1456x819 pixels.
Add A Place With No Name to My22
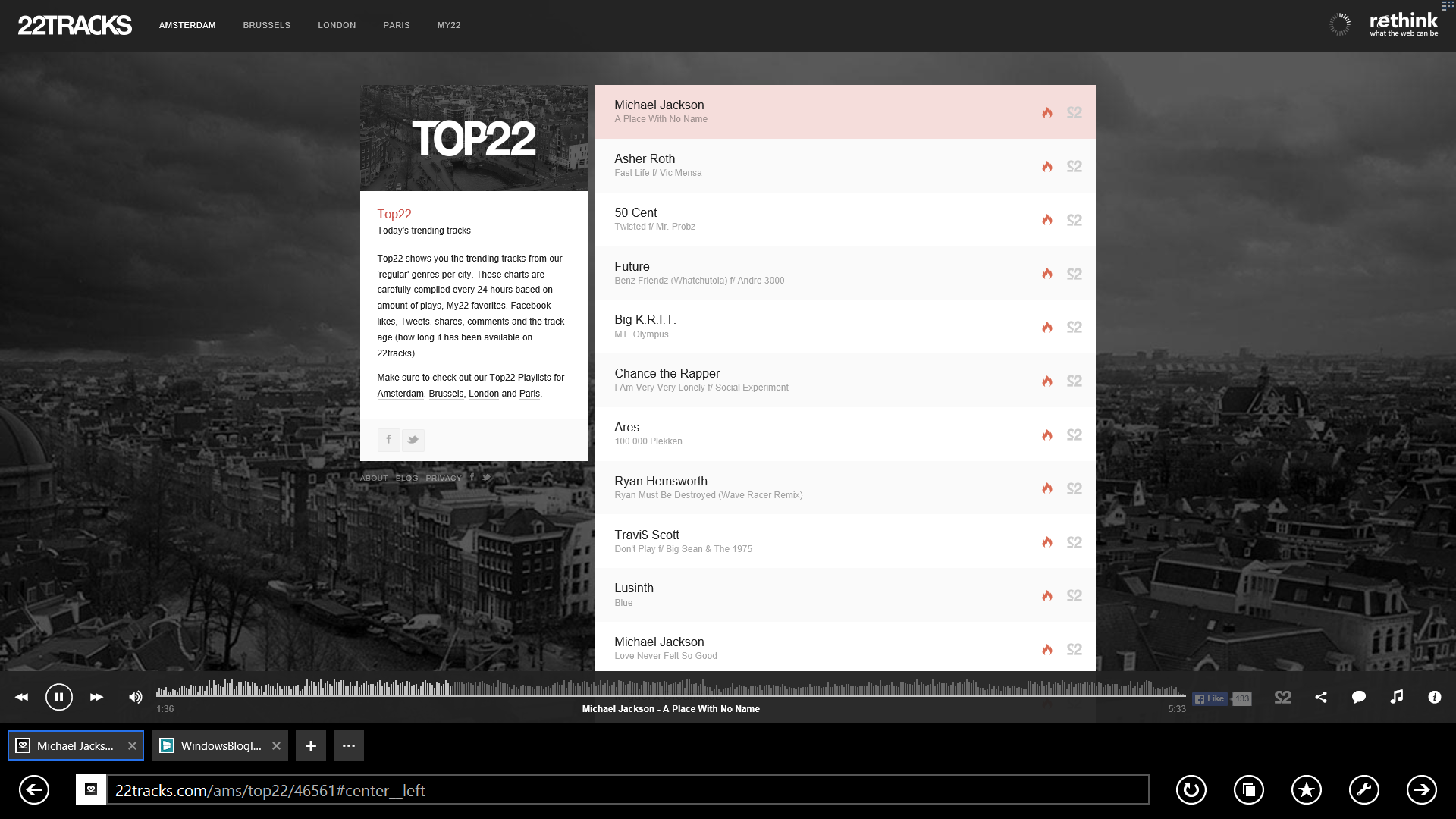click(1075, 112)
